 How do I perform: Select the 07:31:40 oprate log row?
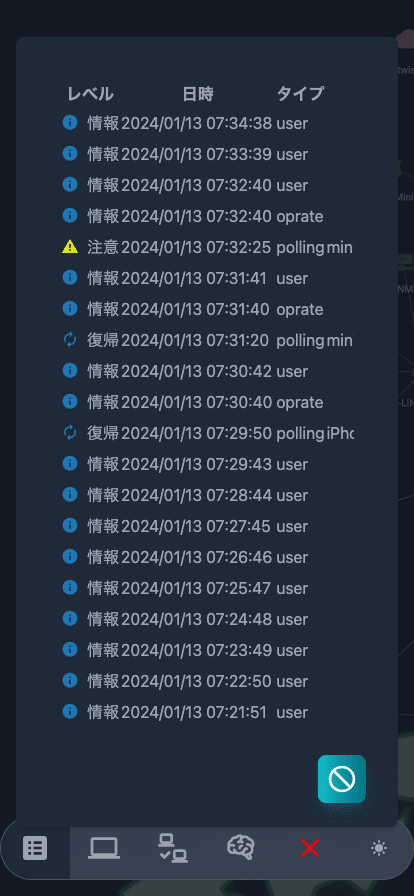point(208,309)
